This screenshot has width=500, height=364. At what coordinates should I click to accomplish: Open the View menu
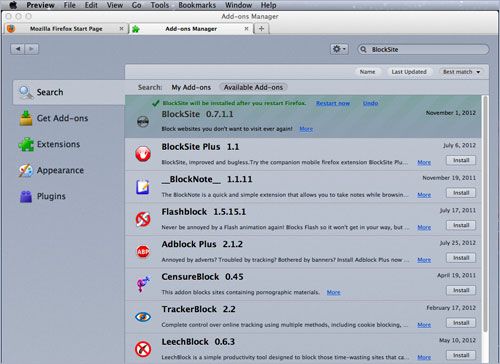pyautogui.click(x=115, y=5)
